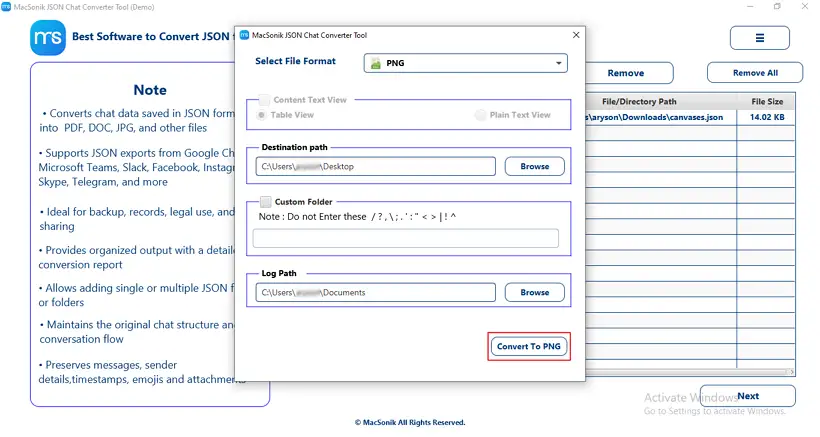This screenshot has width=820, height=437.
Task: Click the Remove button
Action: [x=625, y=73]
